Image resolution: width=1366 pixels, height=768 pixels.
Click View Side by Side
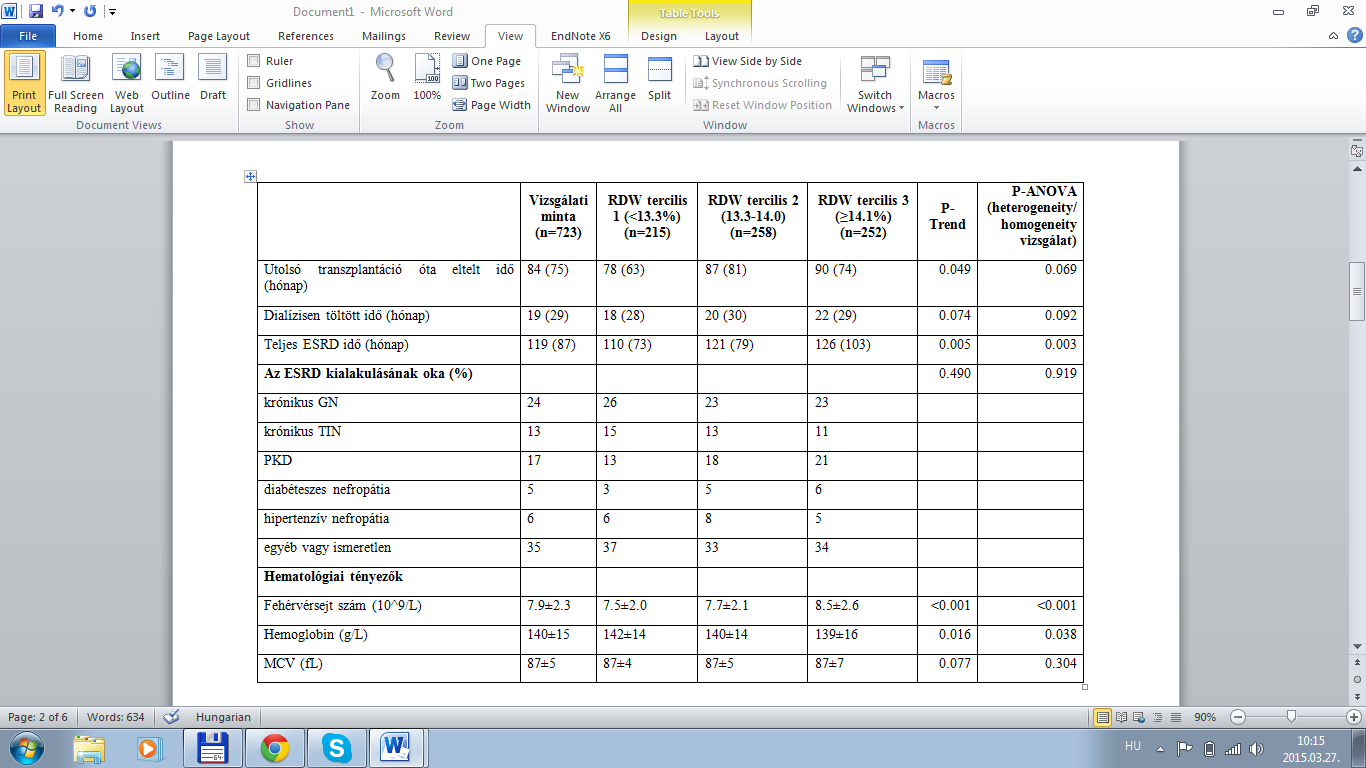pos(748,61)
